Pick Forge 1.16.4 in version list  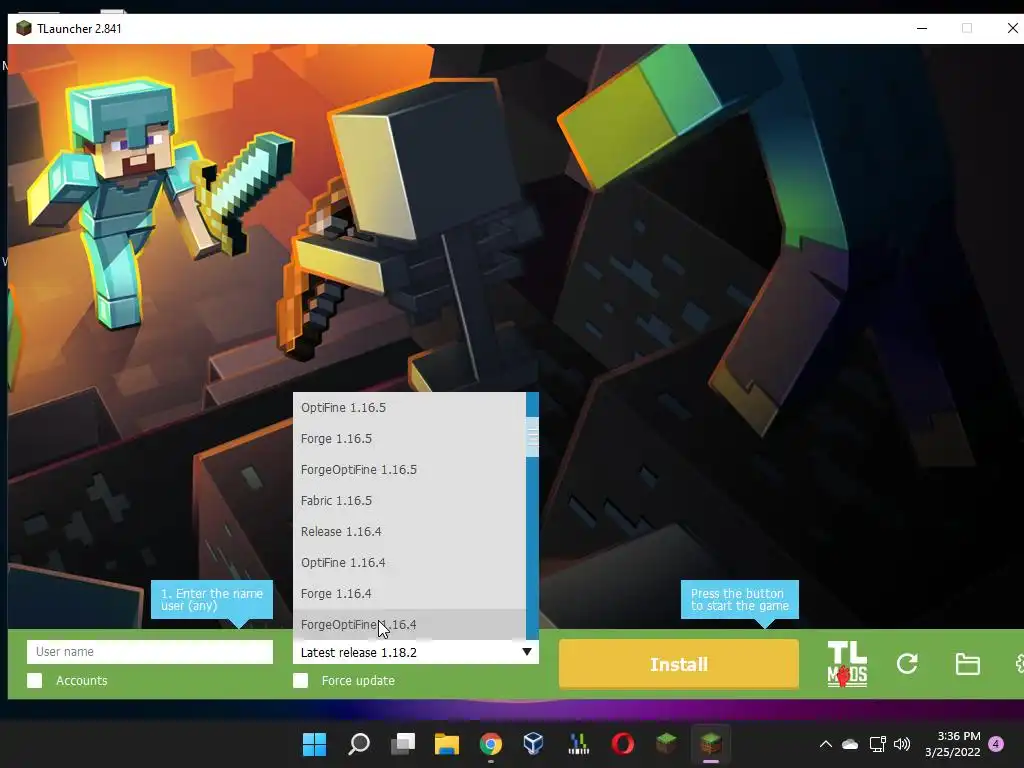(409, 594)
